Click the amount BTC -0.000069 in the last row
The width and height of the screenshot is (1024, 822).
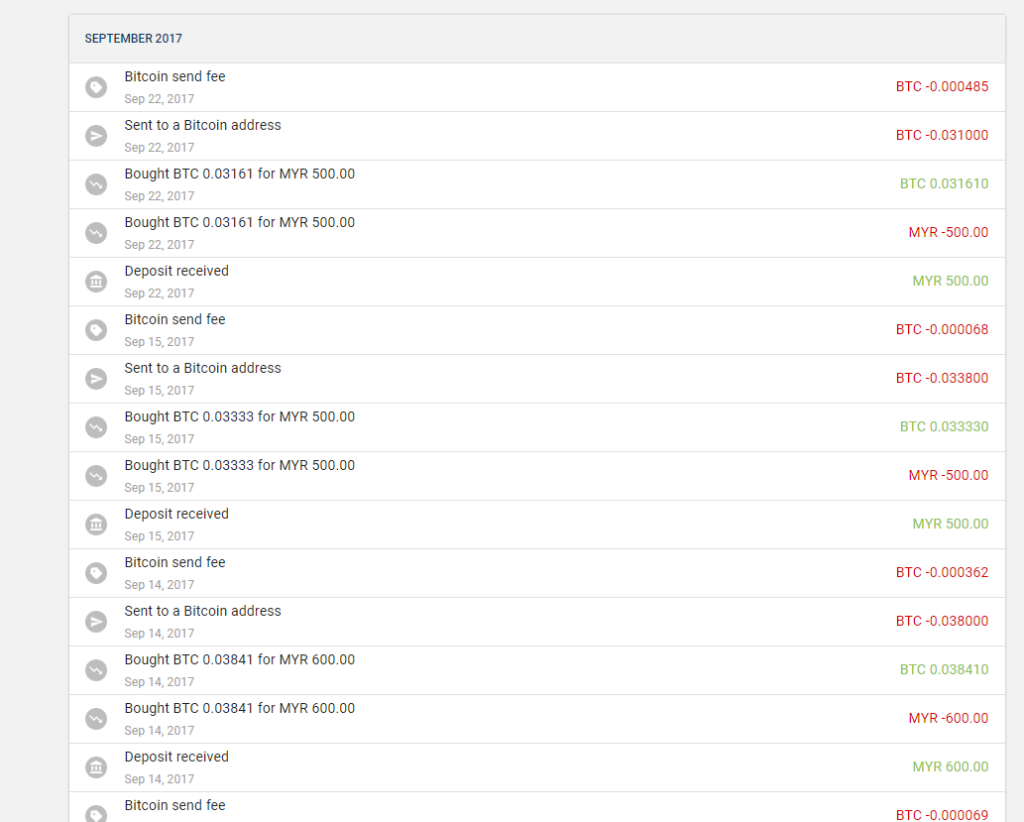tap(942, 815)
